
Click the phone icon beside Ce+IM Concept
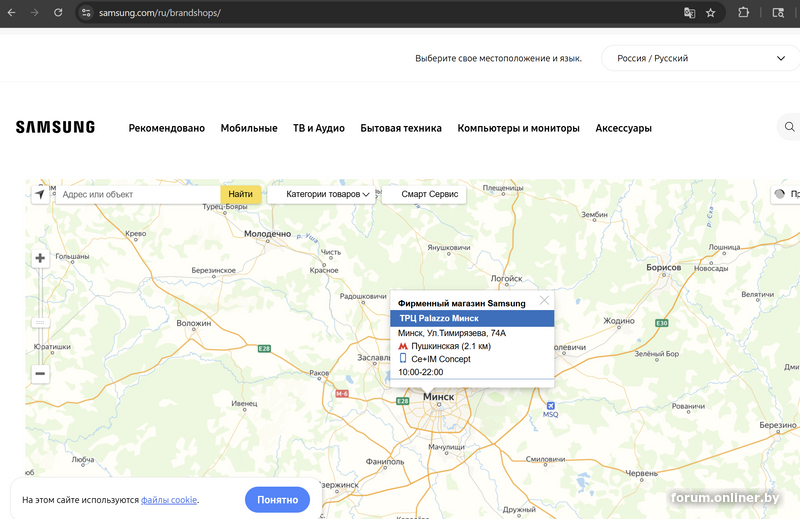click(x=403, y=358)
